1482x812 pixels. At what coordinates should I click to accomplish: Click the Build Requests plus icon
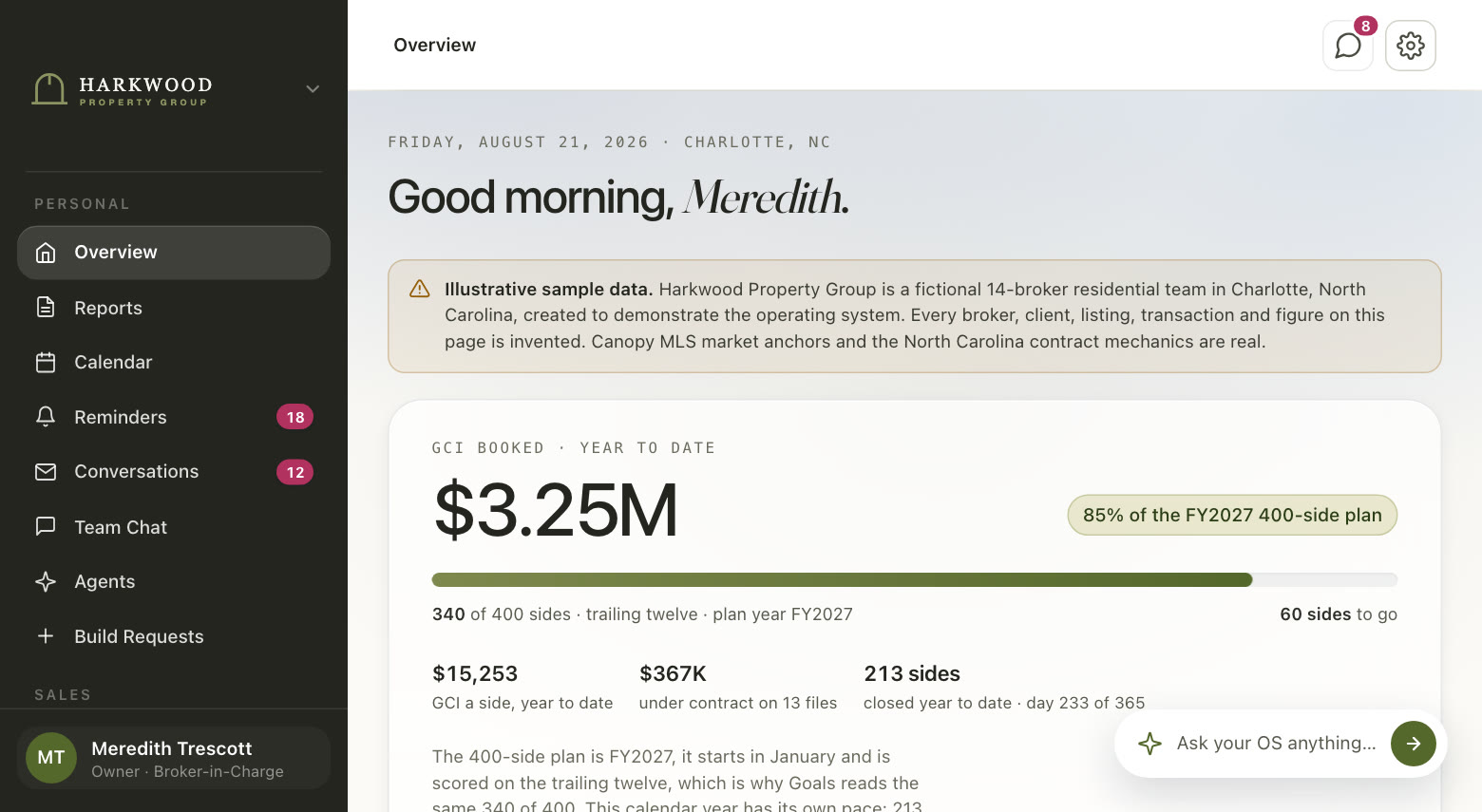pos(46,636)
